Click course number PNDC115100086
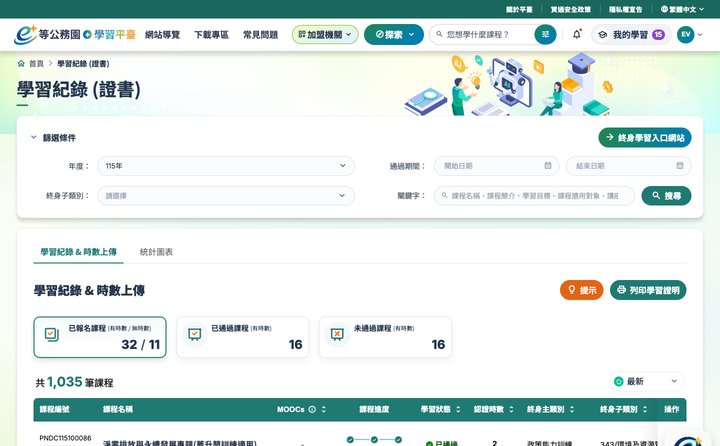The image size is (720, 446). pos(65,438)
